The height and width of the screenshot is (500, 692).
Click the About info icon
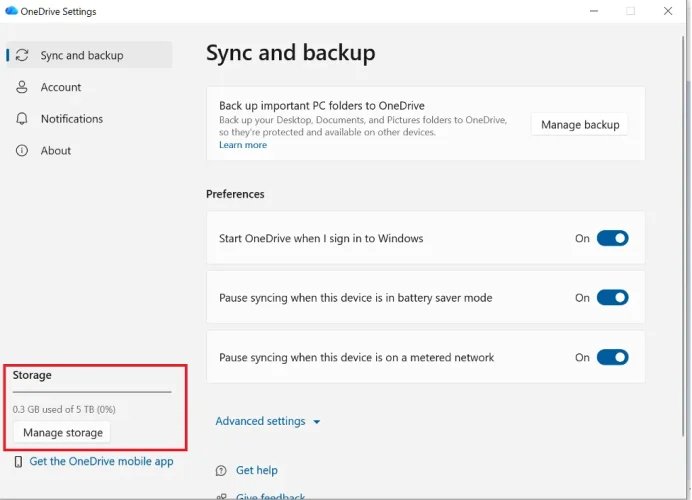22,150
